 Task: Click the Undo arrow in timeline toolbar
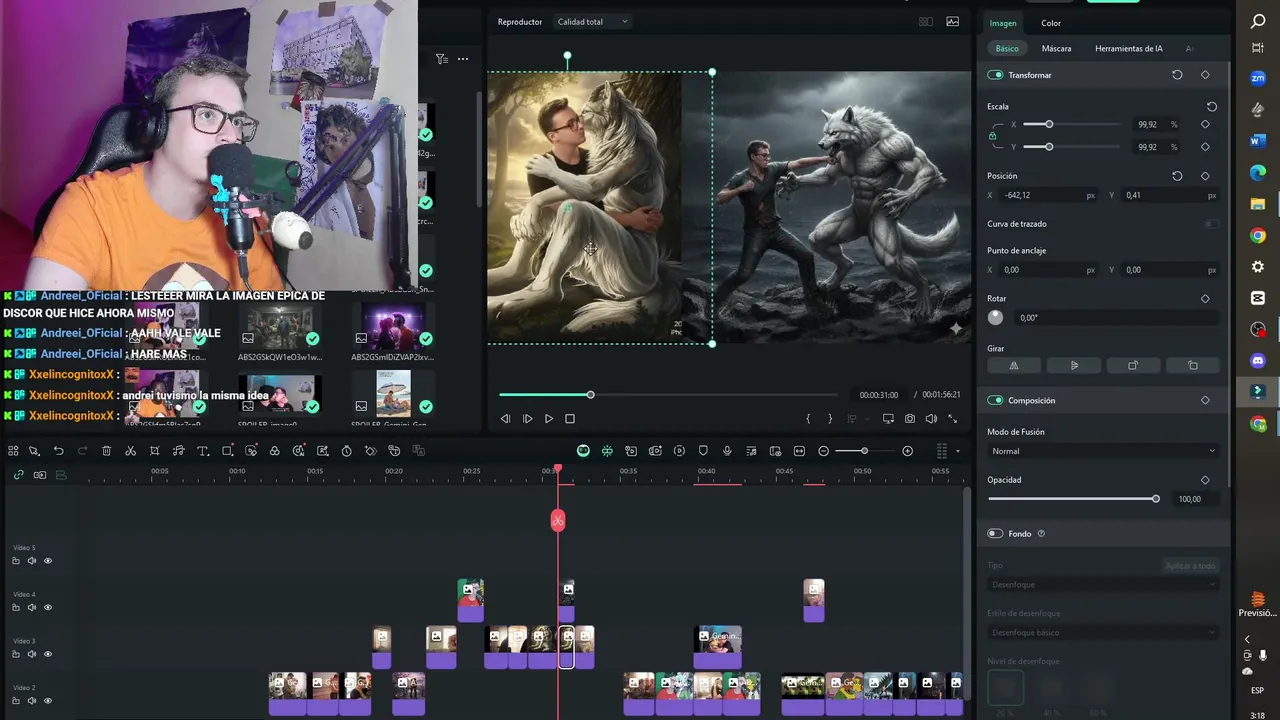58,451
